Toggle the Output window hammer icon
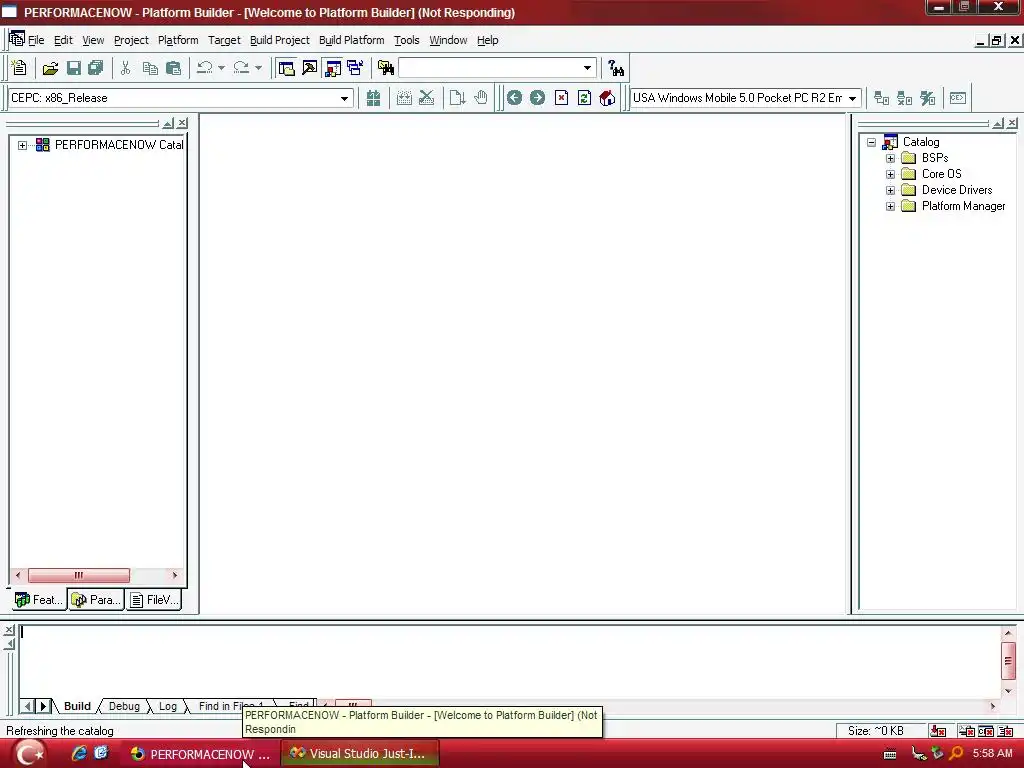This screenshot has width=1024, height=768. (x=310, y=67)
